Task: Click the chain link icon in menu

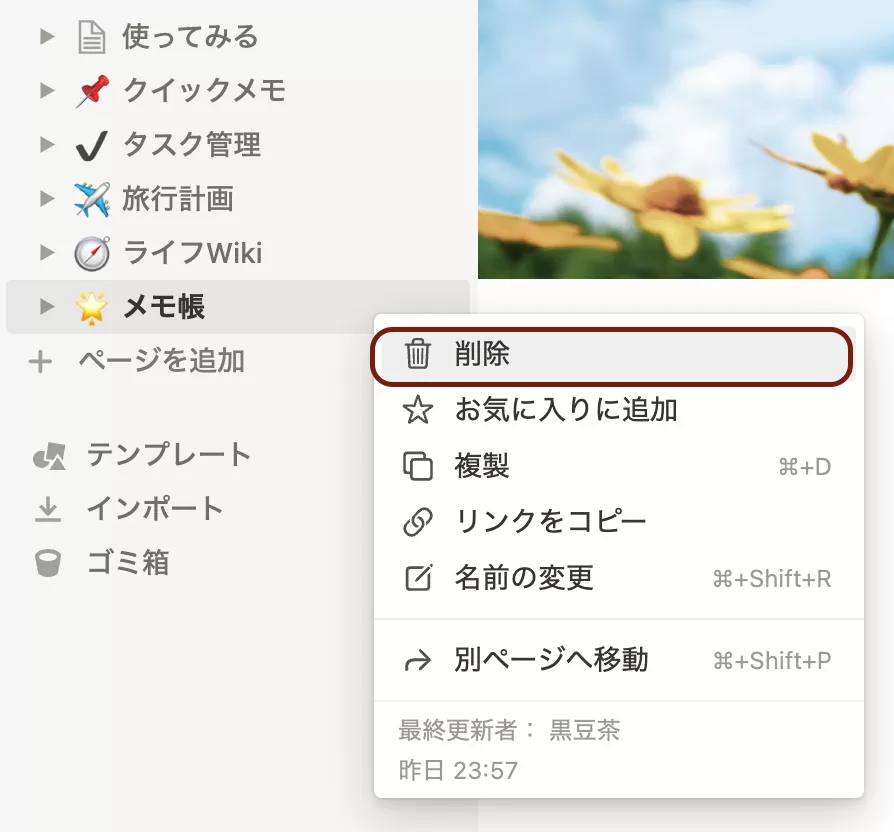Action: tap(418, 522)
